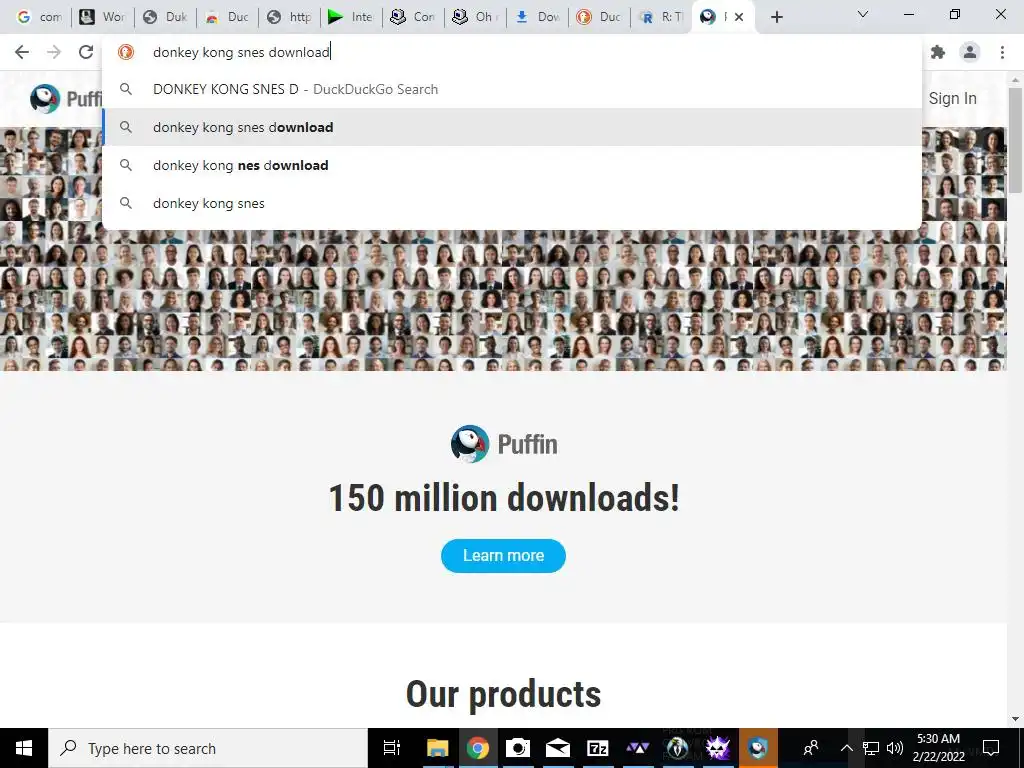Screen dimensions: 1024x768
Task: Select suggestion 'donkey kong nes download'
Action: (512, 165)
